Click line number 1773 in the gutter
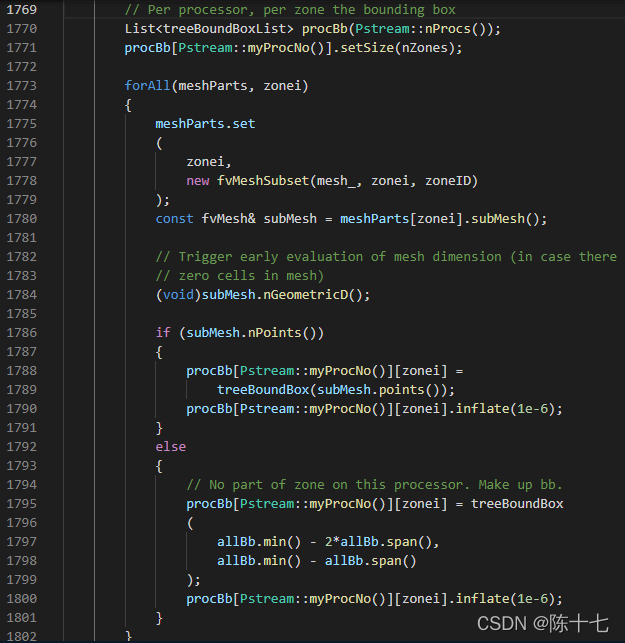The width and height of the screenshot is (625, 643). pos(22,86)
